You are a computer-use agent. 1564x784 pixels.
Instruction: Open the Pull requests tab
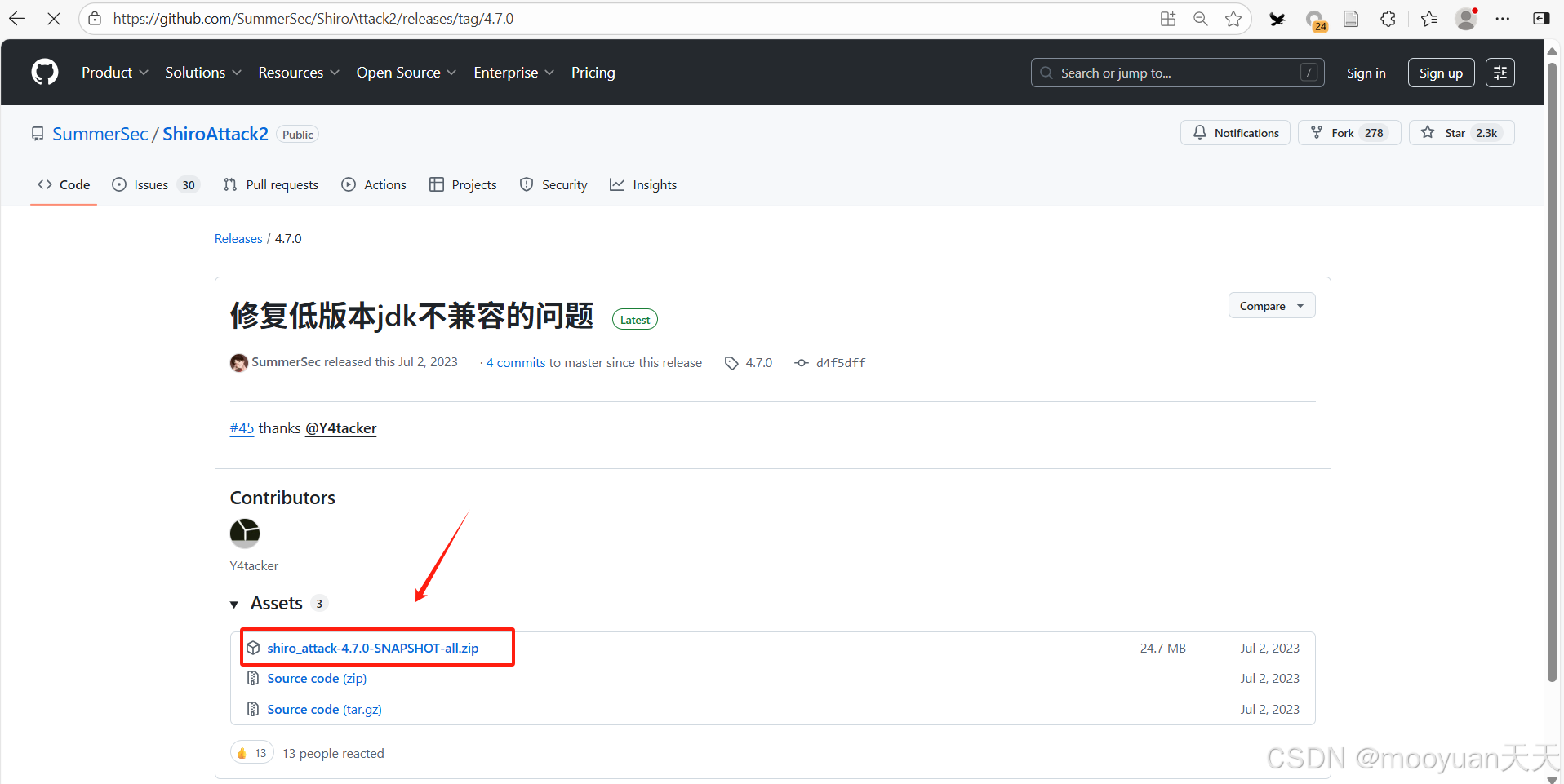click(x=271, y=185)
